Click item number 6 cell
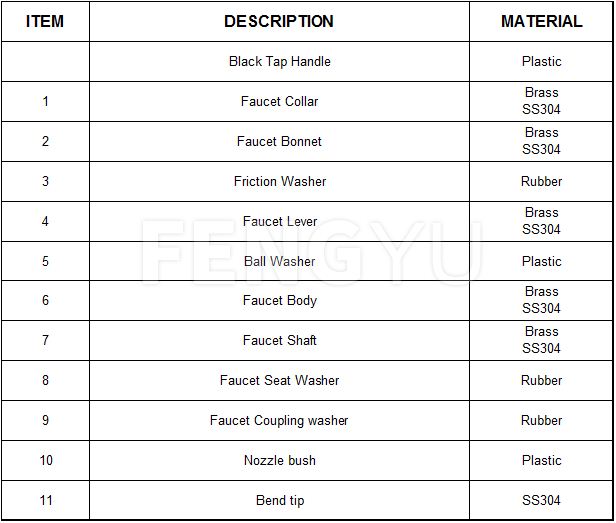The image size is (616, 523). (x=46, y=301)
